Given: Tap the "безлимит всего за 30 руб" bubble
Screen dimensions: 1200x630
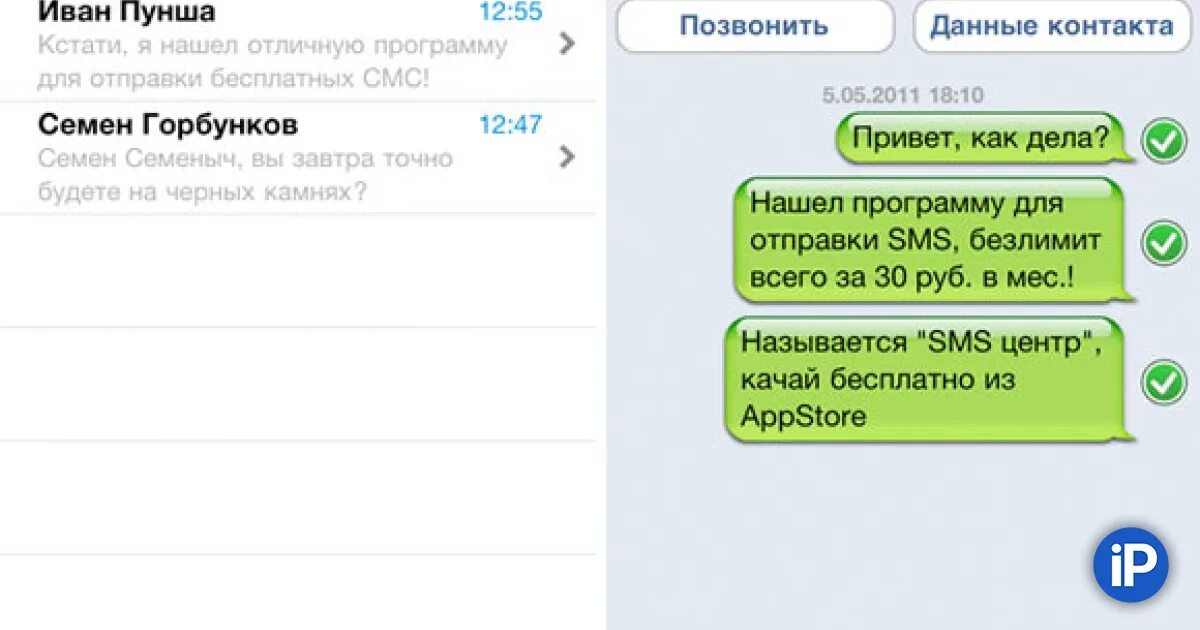Looking at the screenshot, I should pos(935,240).
